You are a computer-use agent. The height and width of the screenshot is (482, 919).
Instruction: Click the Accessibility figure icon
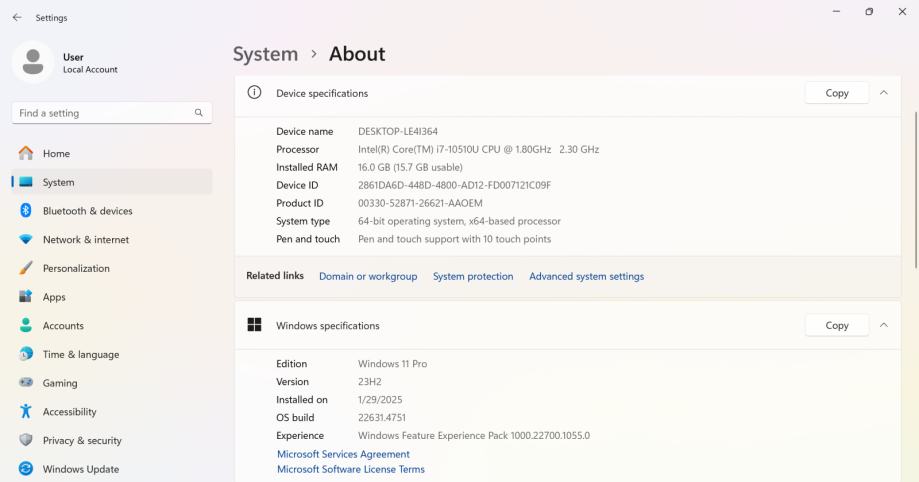tap(26, 412)
